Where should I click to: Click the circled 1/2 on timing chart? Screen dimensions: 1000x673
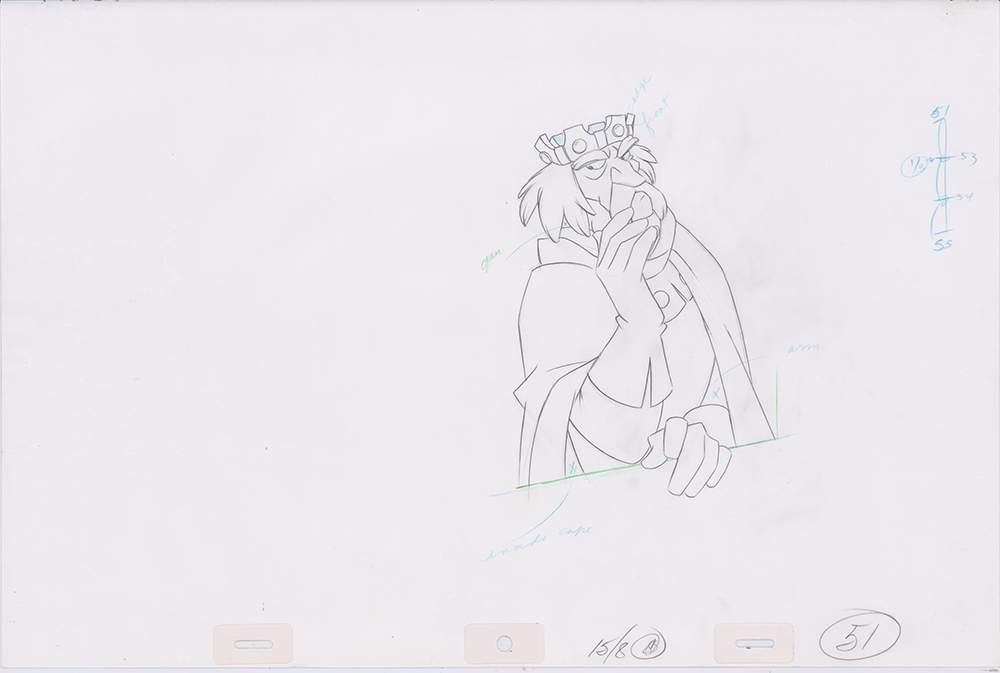[x=913, y=165]
